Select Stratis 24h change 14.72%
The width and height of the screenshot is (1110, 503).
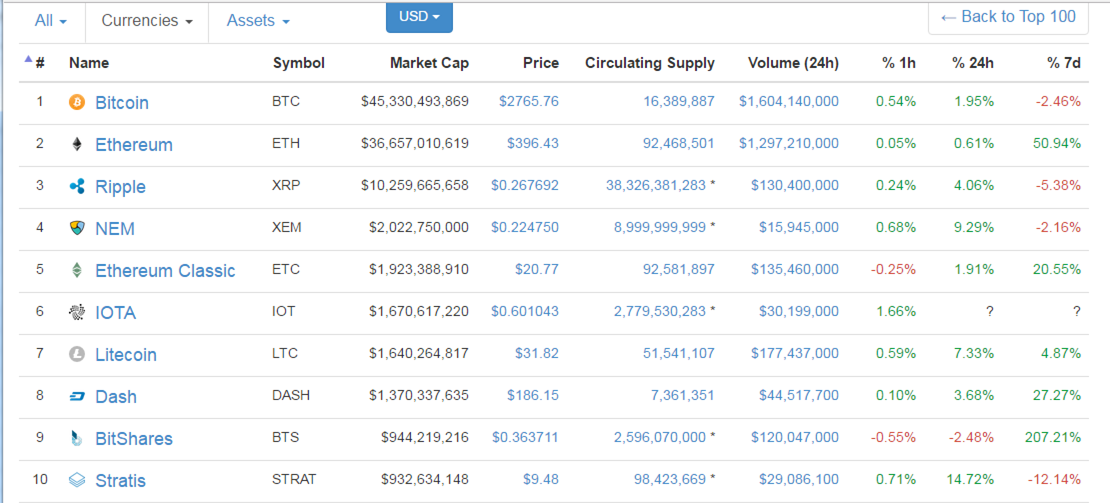tap(970, 480)
